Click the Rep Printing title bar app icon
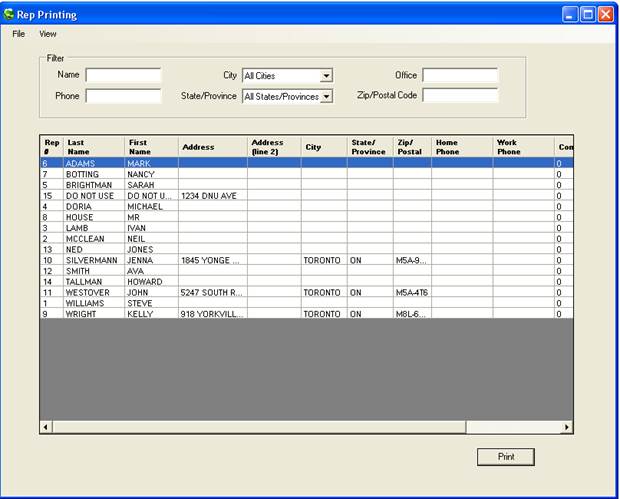This screenshot has width=620, height=499. pyautogui.click(x=10, y=15)
